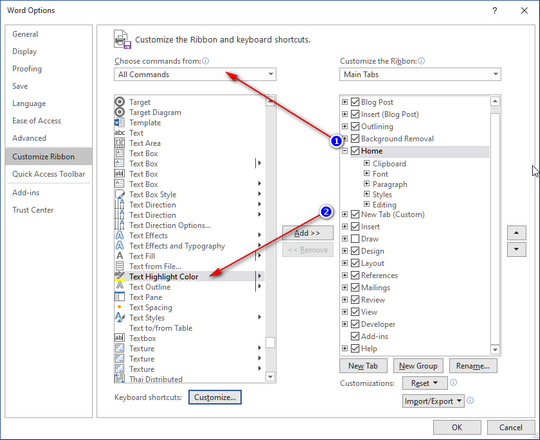This screenshot has width=540, height=440.
Task: Move selected tab down with arrow button
Action: 516,249
